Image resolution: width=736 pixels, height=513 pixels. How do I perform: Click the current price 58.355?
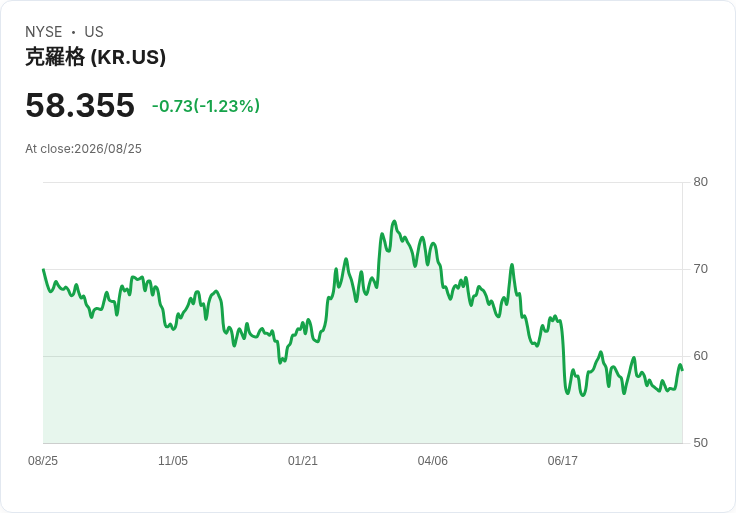(80, 105)
